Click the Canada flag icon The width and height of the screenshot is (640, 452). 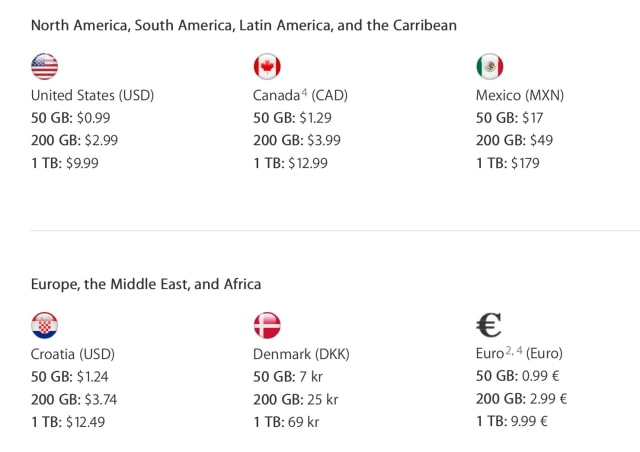pos(267,66)
